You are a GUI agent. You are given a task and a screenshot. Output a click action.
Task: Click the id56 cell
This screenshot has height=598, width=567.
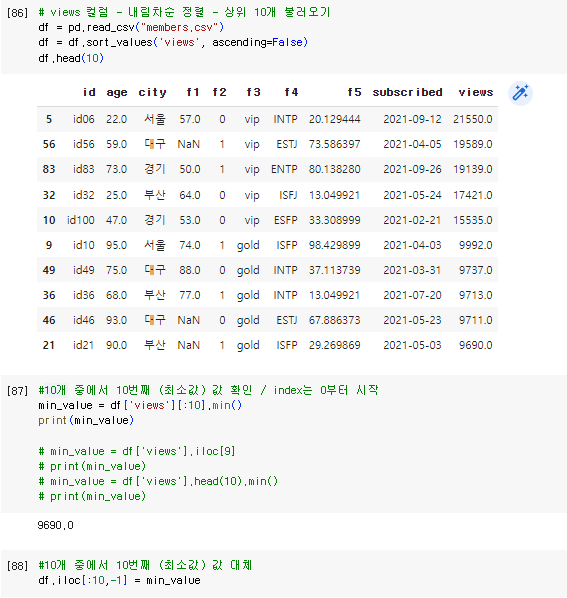tap(84, 144)
